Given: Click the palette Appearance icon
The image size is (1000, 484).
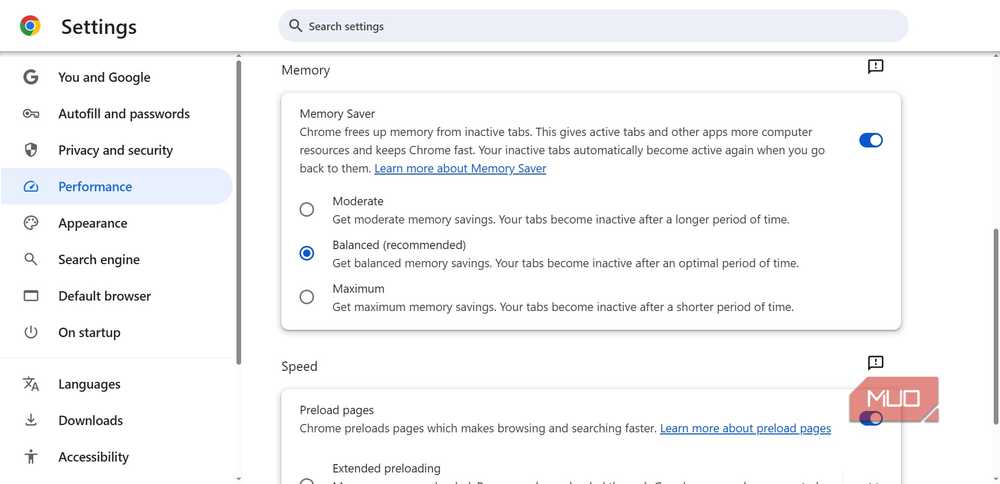Looking at the screenshot, I should [31, 223].
